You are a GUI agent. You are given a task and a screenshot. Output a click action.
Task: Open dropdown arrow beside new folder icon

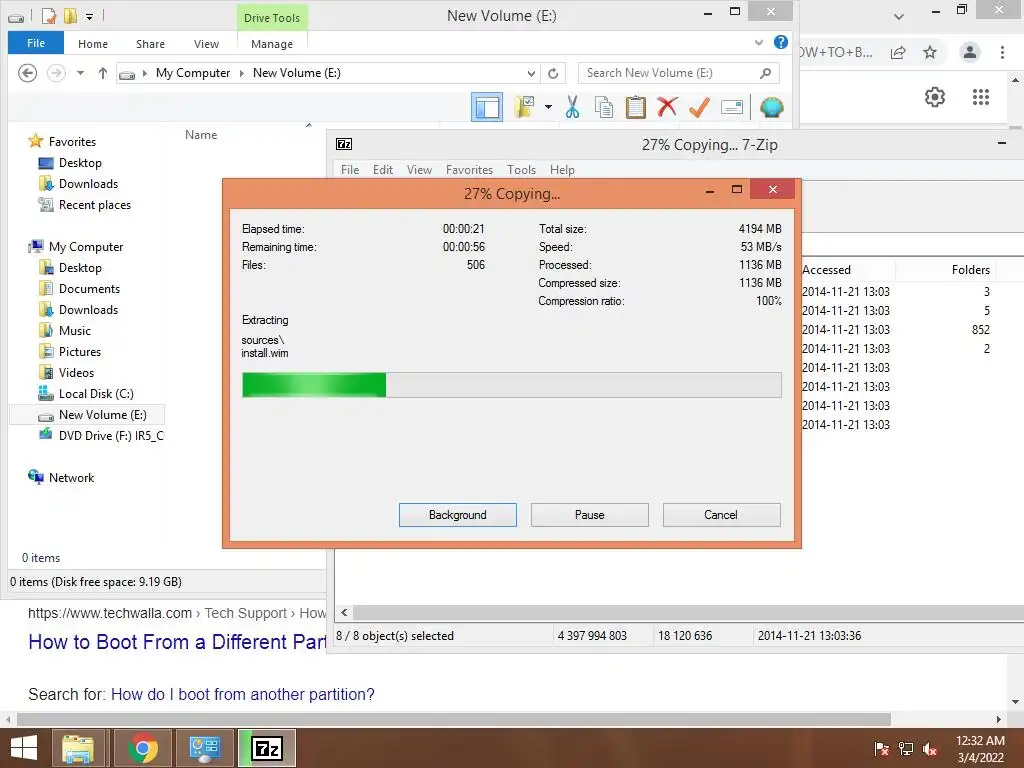(x=549, y=107)
